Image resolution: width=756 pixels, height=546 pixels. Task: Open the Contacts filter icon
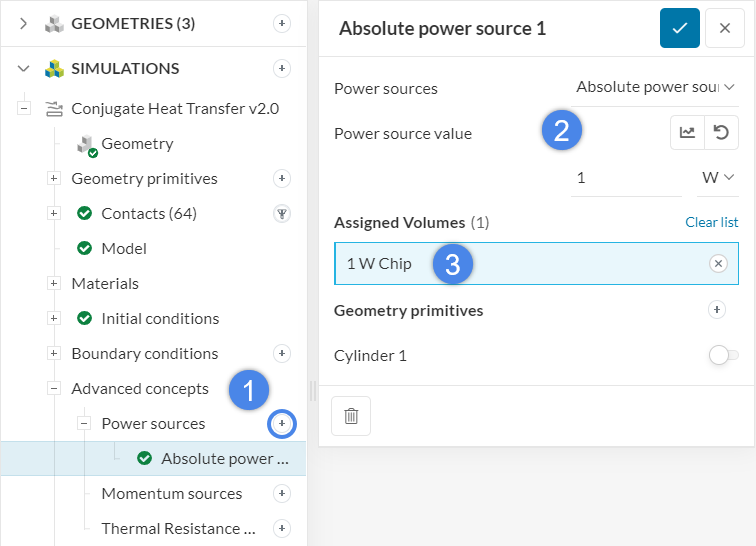[x=282, y=213]
